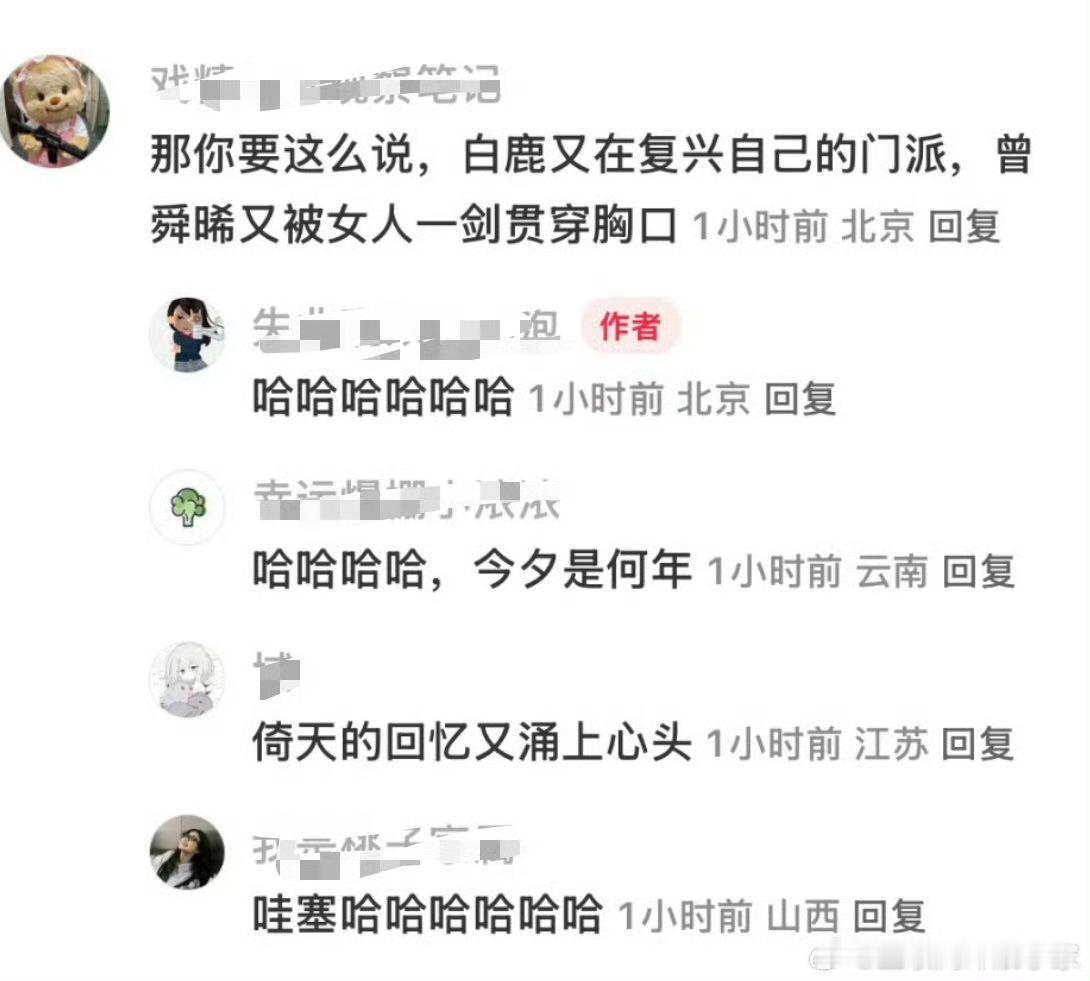The width and height of the screenshot is (1090, 981).
Task: Select the comment text 倚天的回忆又涌上心头
Action: [x=472, y=743]
